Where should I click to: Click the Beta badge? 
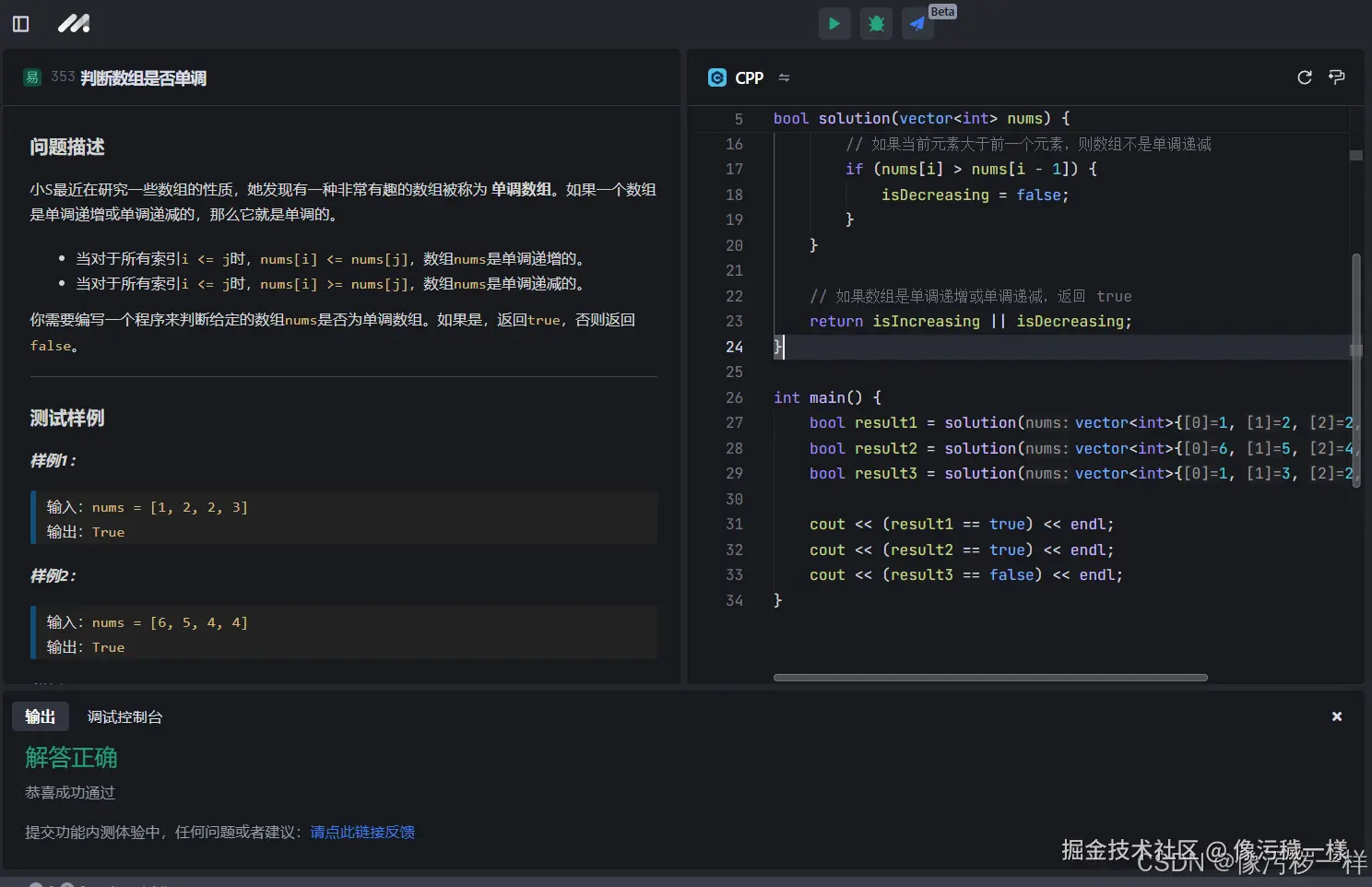(942, 12)
